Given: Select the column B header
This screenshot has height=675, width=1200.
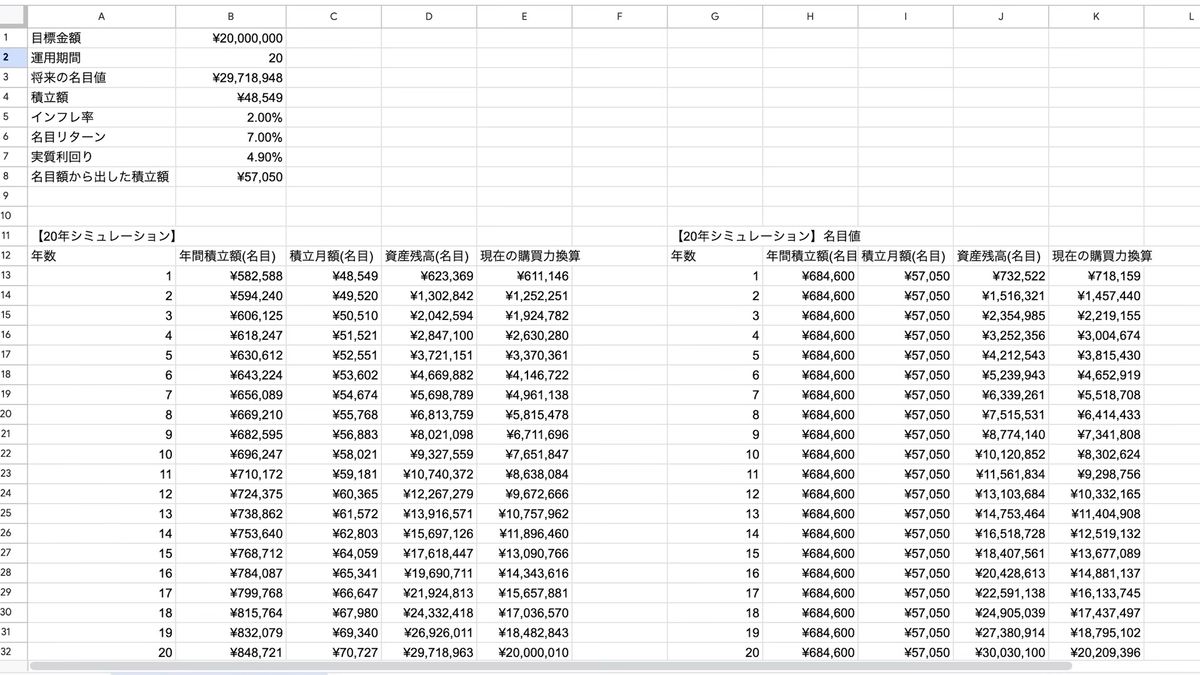Looking at the screenshot, I should [231, 16].
